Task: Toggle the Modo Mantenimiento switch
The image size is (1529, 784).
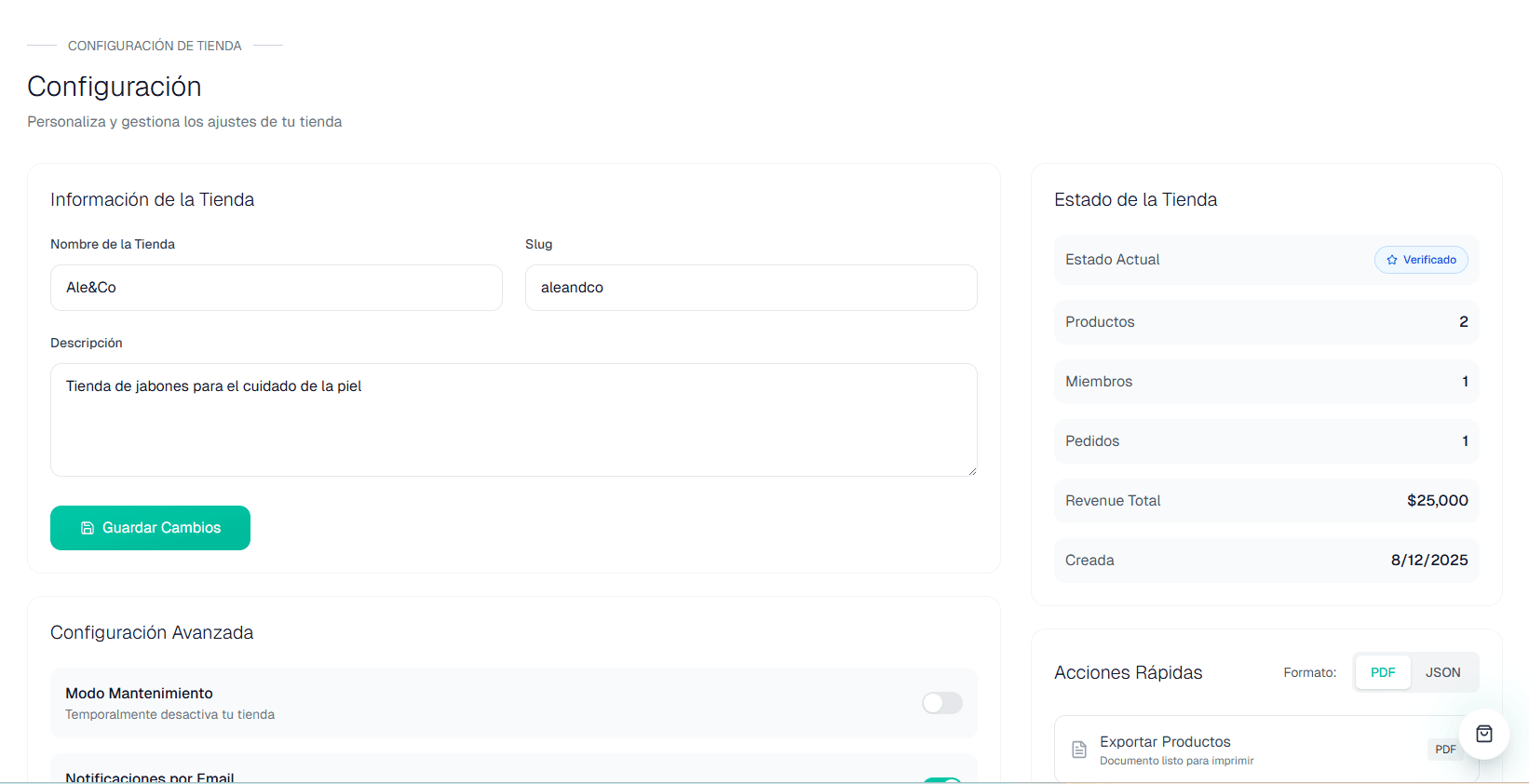Action: click(942, 703)
